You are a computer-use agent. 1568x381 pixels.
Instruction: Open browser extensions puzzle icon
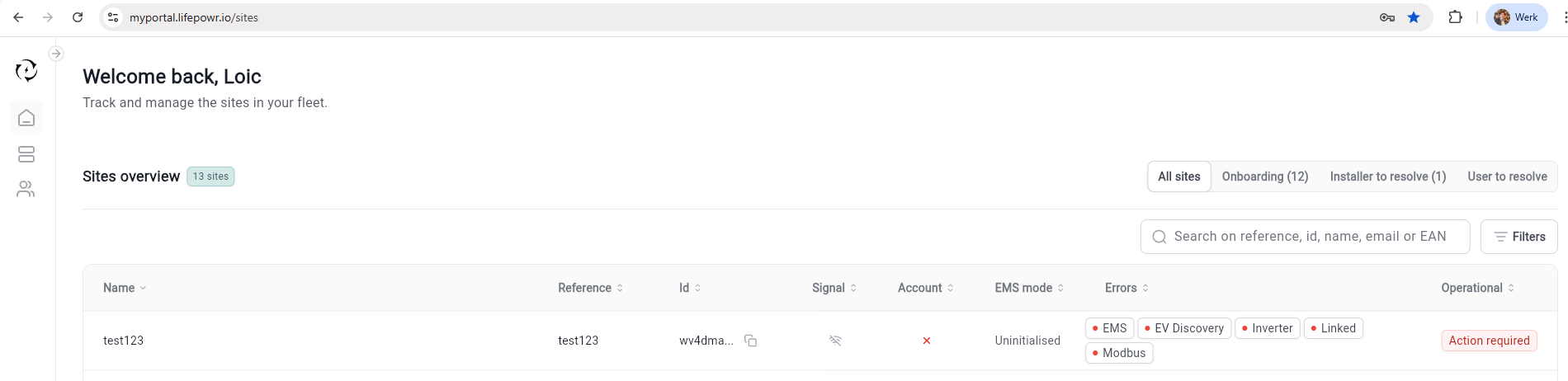pos(1455,17)
